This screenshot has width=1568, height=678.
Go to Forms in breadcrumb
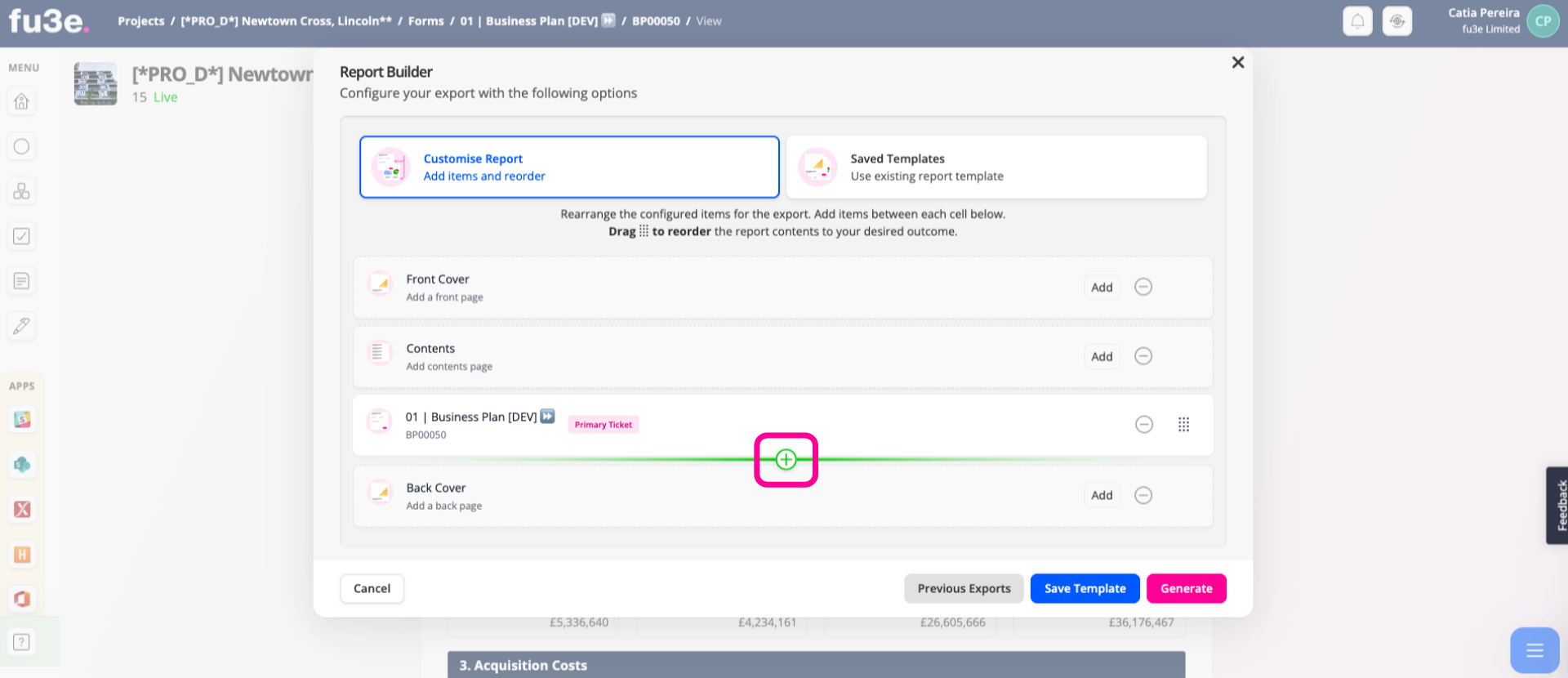[x=426, y=21]
